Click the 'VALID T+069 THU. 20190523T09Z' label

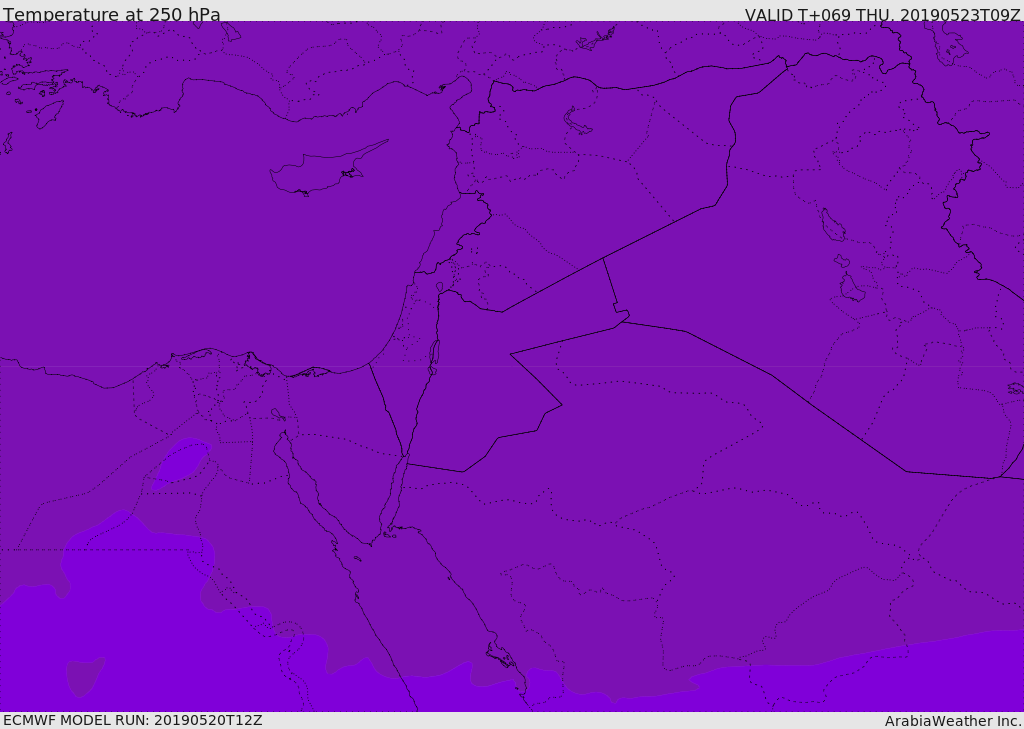883,14
